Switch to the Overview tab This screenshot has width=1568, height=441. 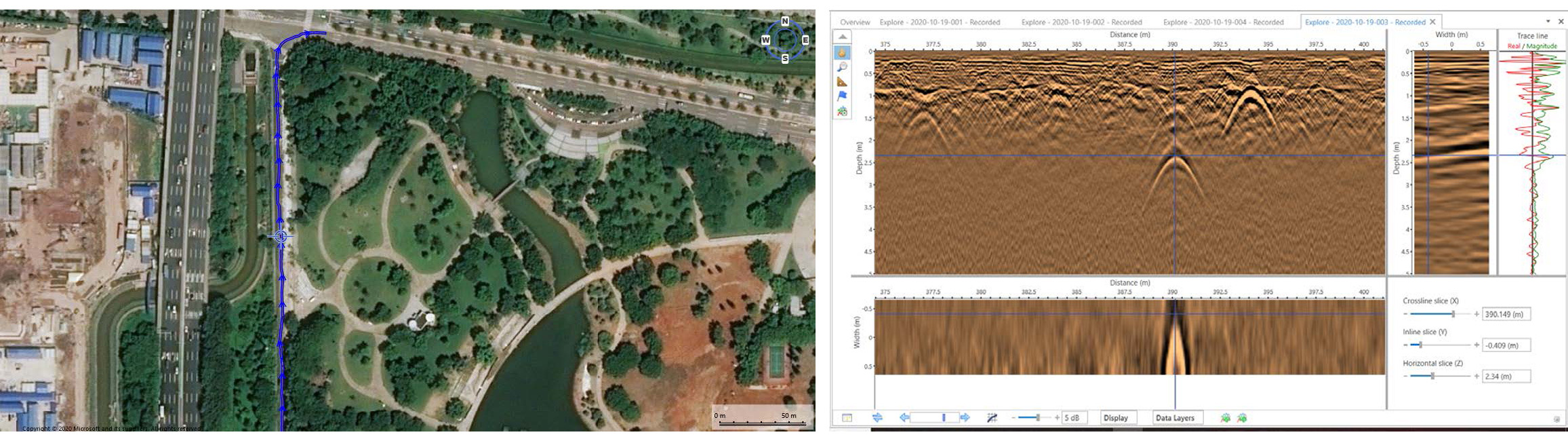[x=855, y=22]
